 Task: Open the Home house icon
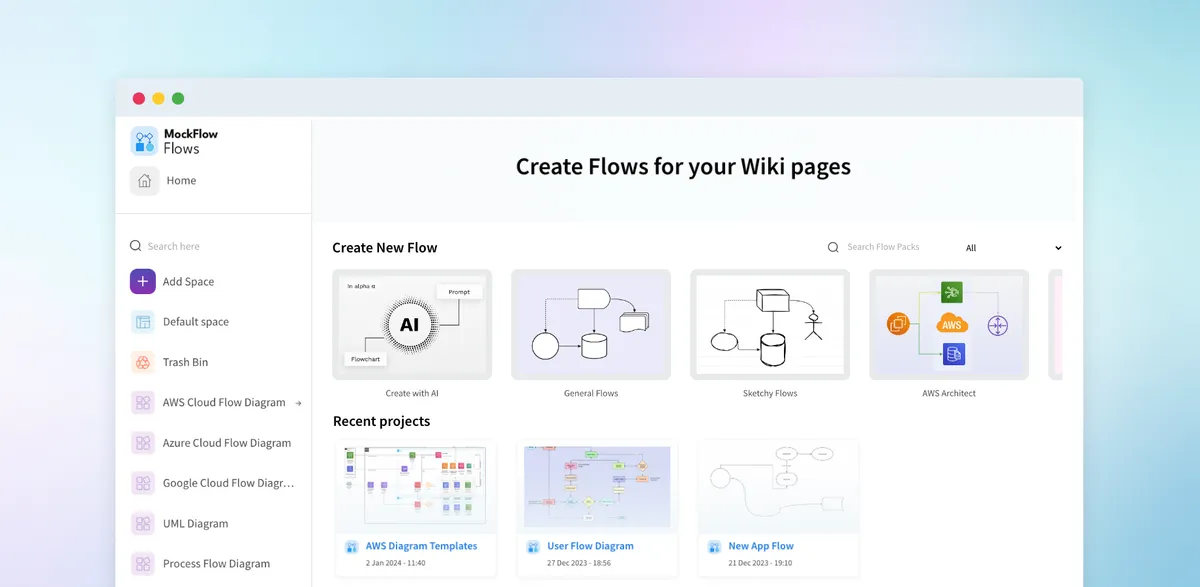(144, 181)
